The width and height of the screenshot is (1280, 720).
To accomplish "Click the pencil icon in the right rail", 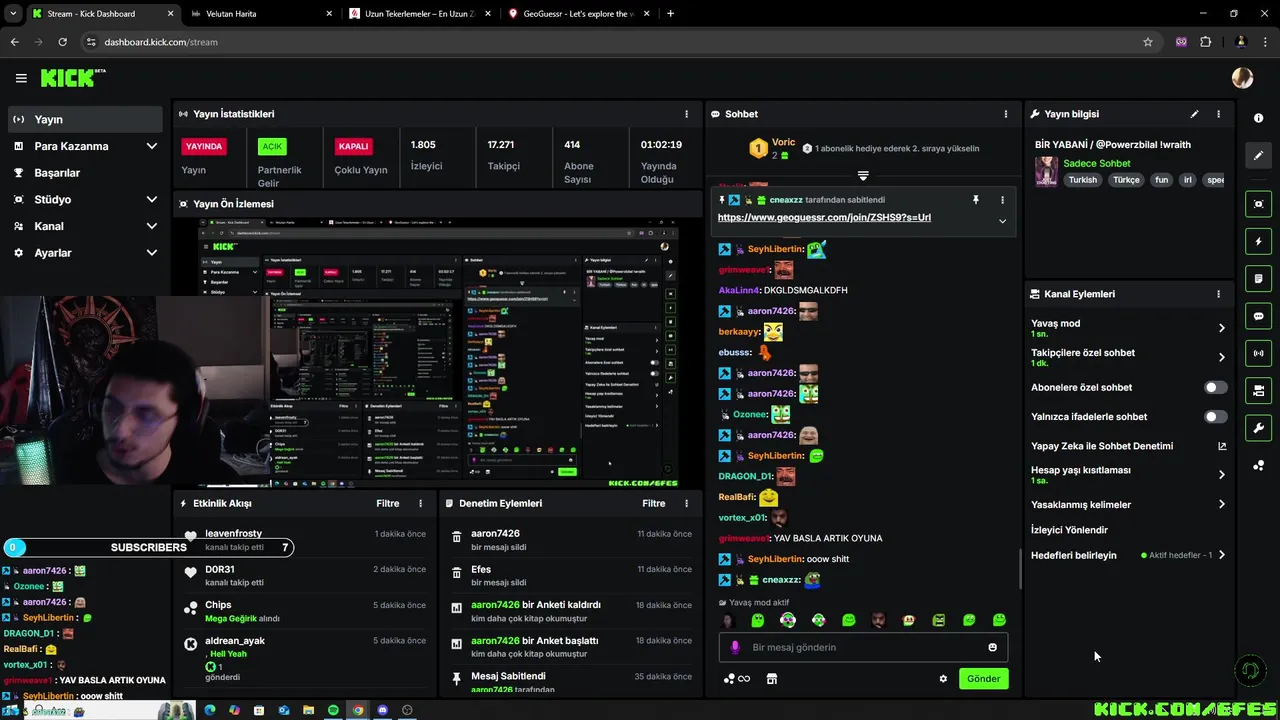I will click(1258, 156).
